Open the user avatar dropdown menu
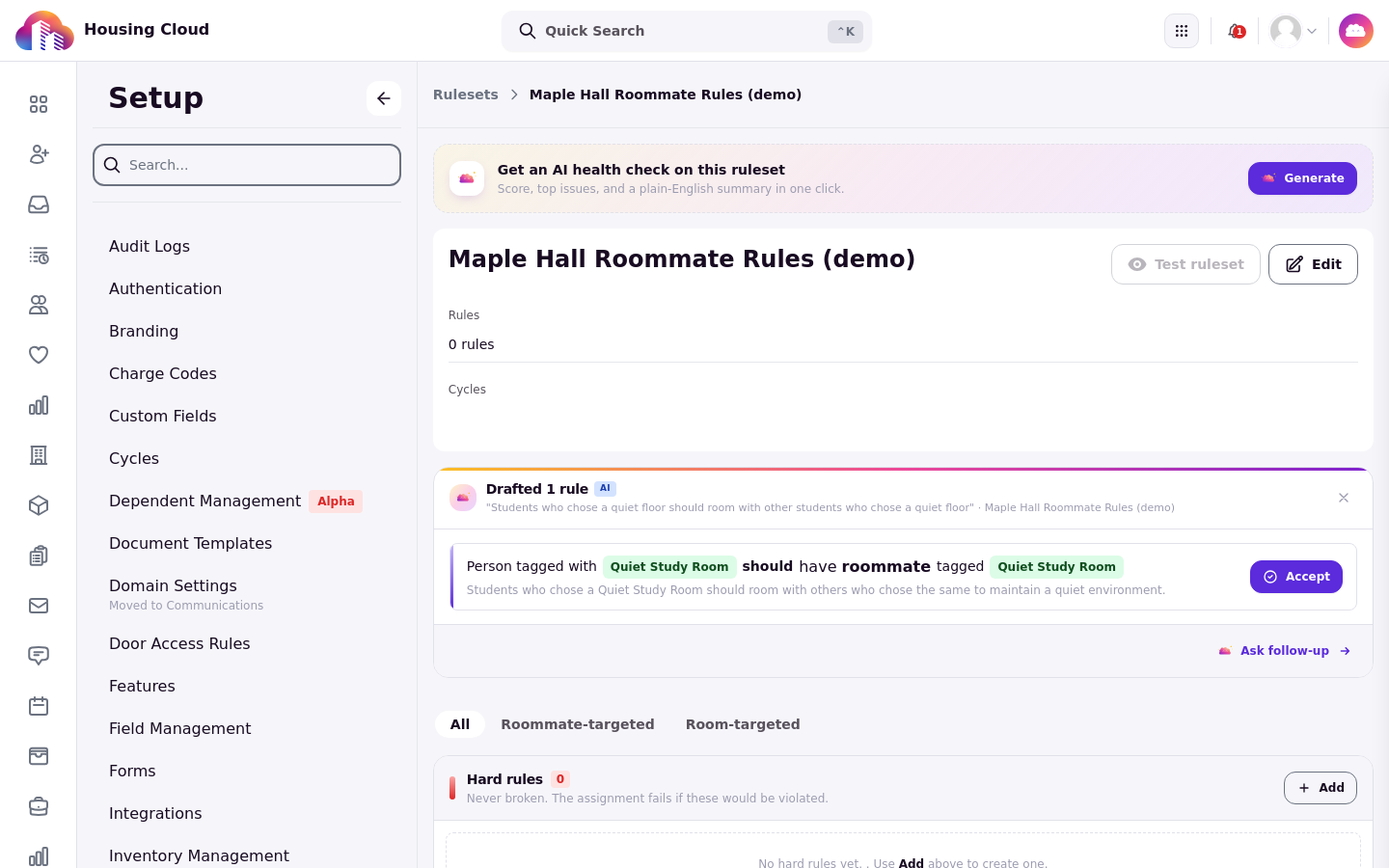Image resolution: width=1389 pixels, height=868 pixels. [x=1294, y=31]
